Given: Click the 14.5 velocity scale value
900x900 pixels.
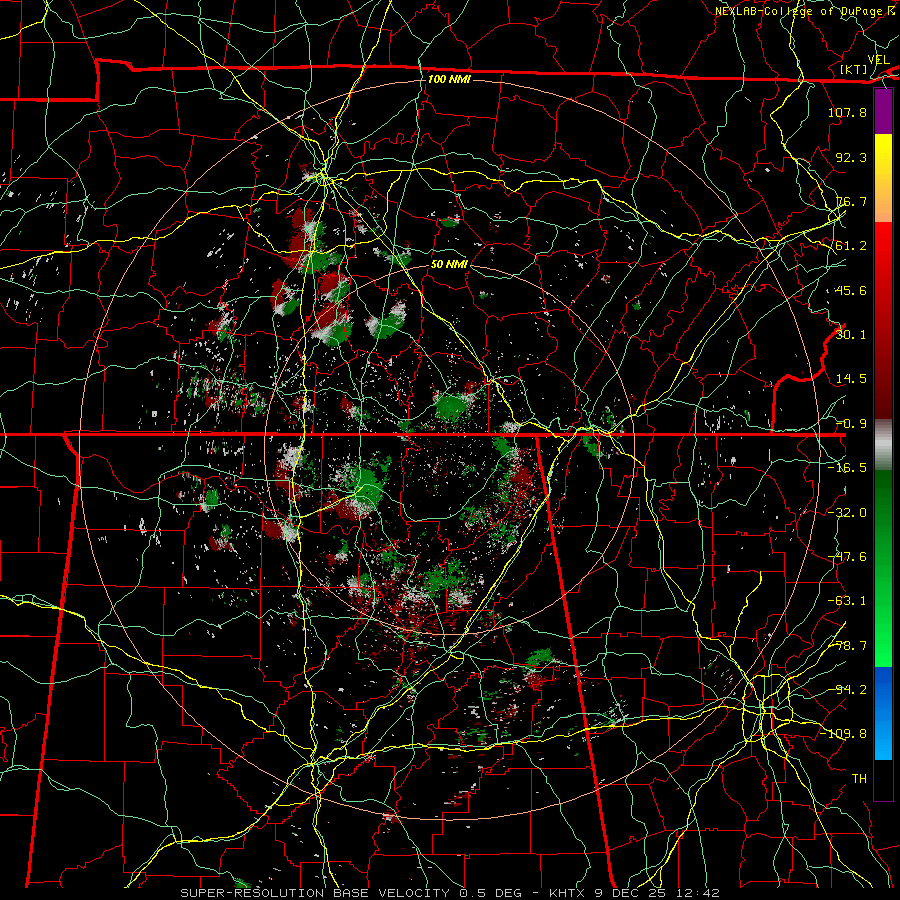Looking at the screenshot, I should point(851,379).
